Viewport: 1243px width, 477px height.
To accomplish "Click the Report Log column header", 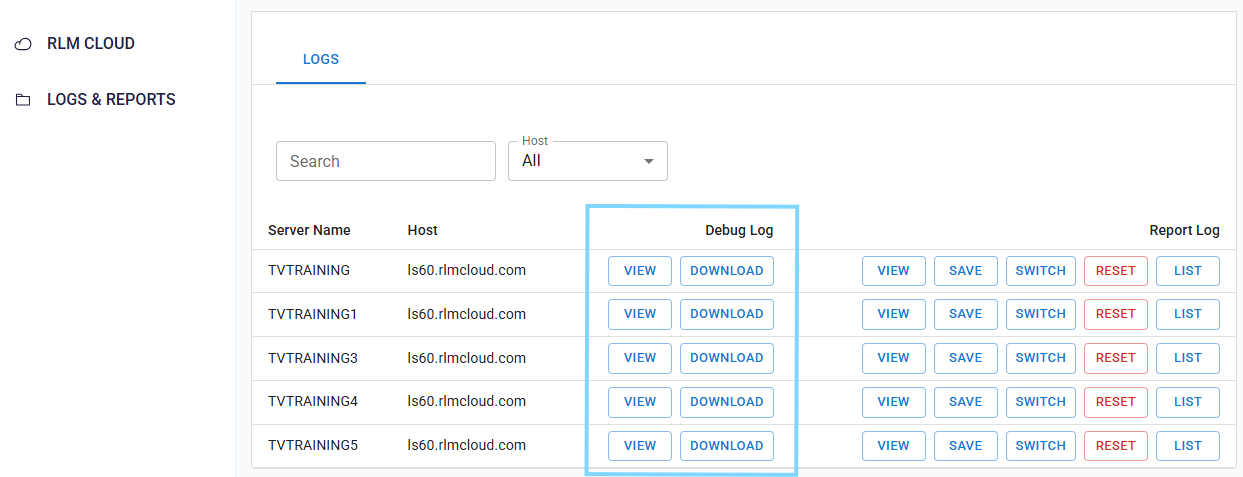I will (x=1184, y=230).
